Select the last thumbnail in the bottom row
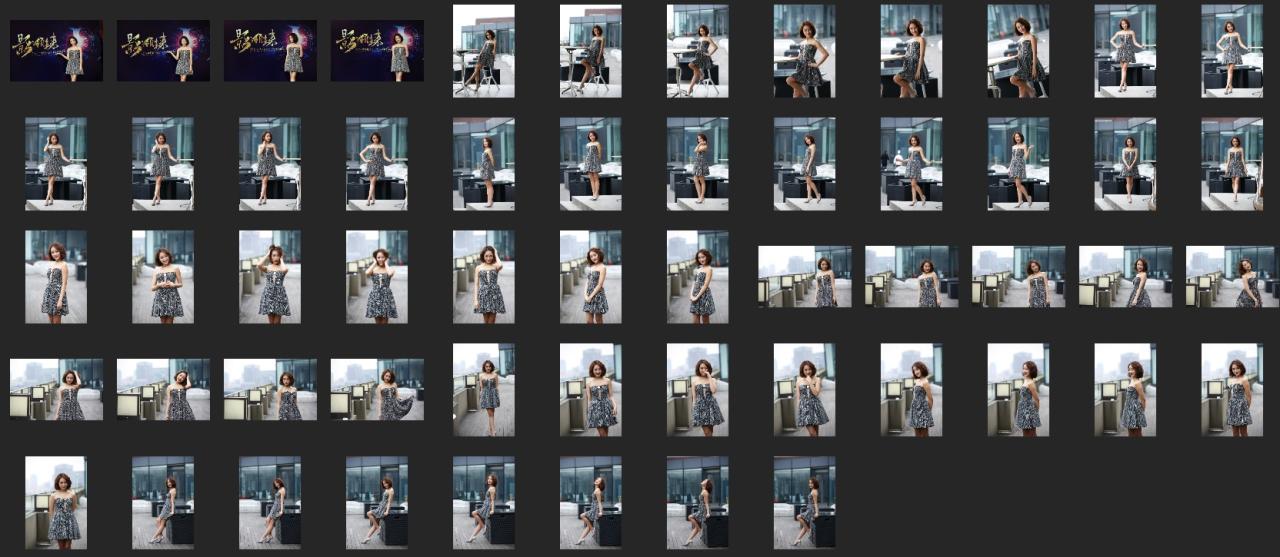Viewport: 1280px width, 557px height. click(805, 503)
